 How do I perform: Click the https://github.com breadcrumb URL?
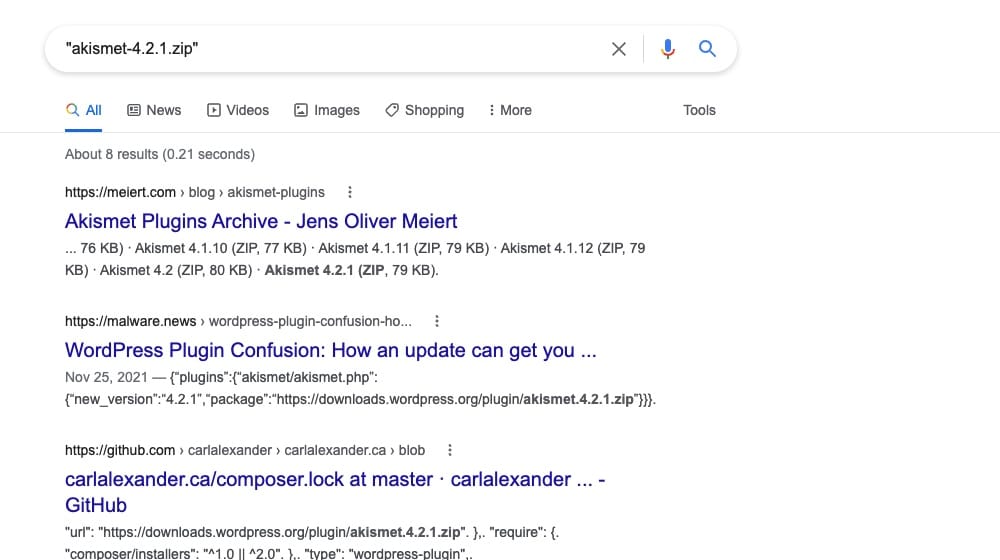[120, 450]
